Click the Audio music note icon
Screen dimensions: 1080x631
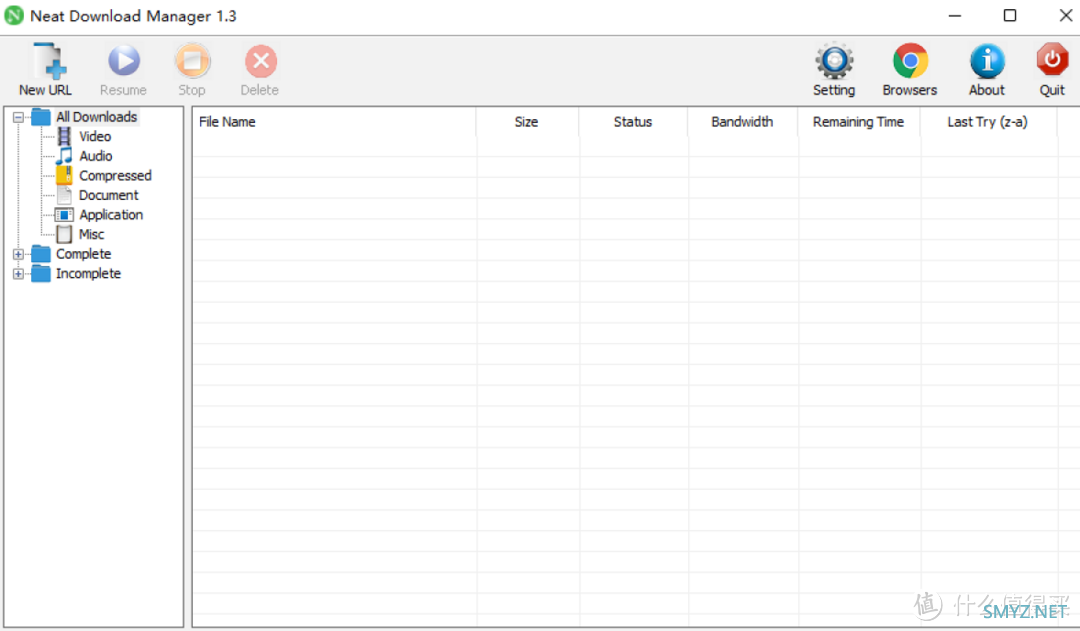64,156
